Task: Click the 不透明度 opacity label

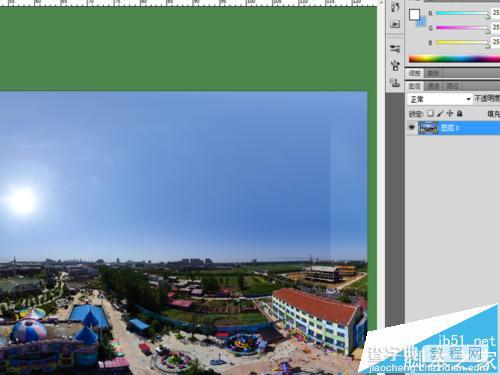Action: click(487, 98)
